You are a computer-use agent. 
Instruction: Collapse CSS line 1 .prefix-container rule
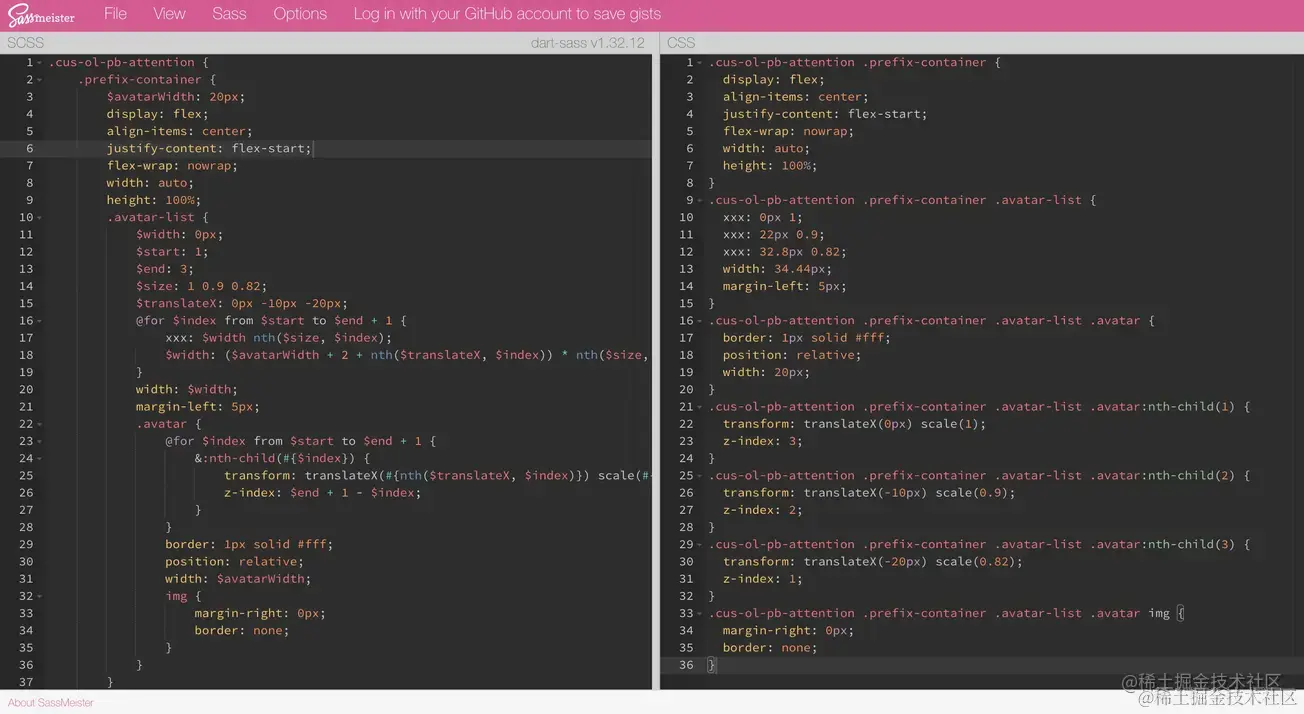(x=700, y=62)
